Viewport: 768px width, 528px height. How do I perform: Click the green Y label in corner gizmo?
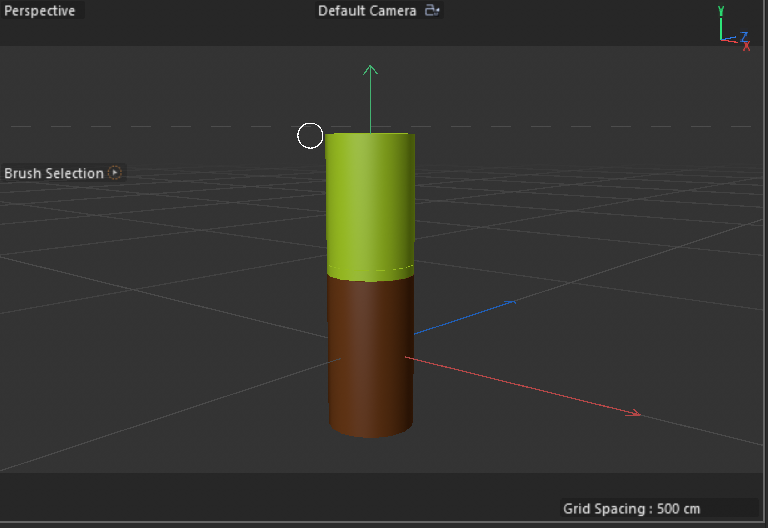(722, 11)
